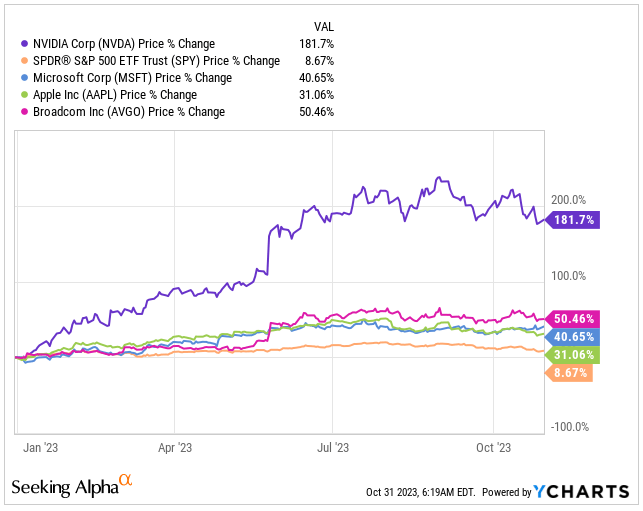Screen dimensions: 643x511
Task: Click the blue Microsoft legend dot
Action: [25, 78]
